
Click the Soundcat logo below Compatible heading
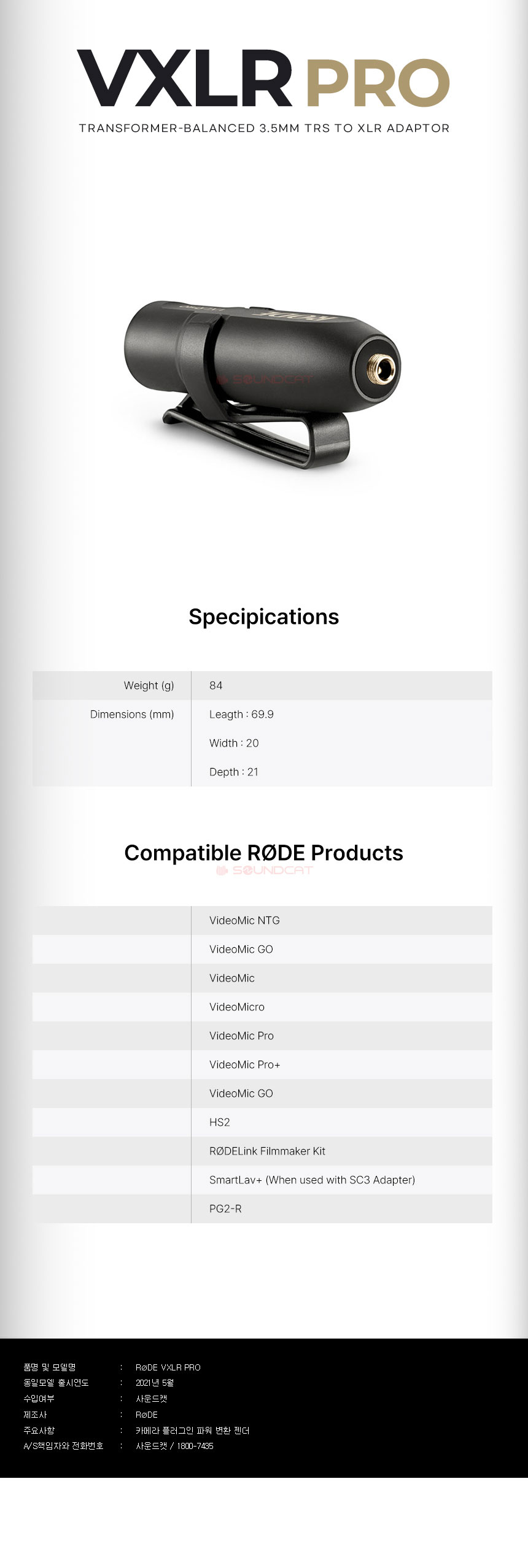(264, 870)
